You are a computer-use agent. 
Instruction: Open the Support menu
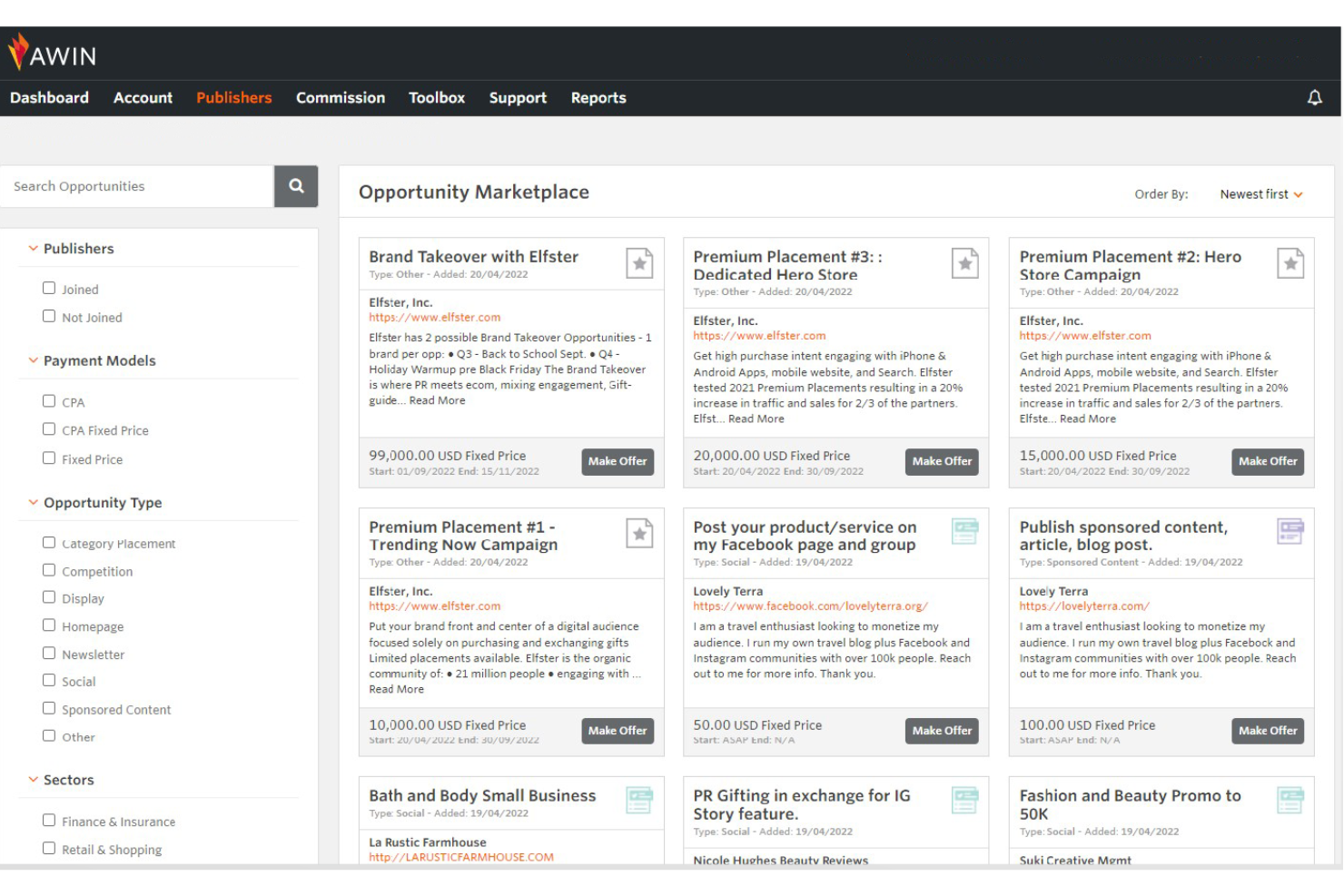tap(518, 98)
